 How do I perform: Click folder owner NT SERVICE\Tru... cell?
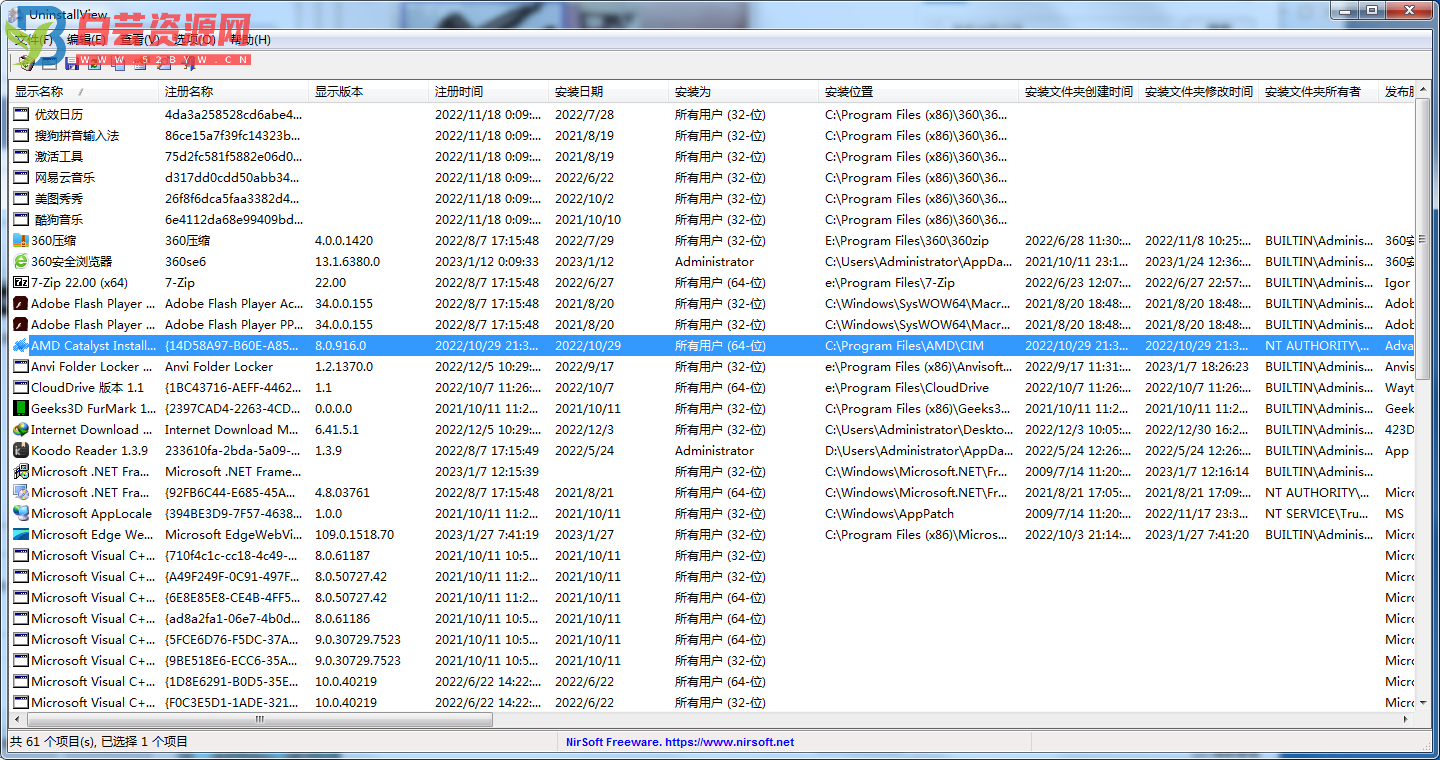point(1317,513)
